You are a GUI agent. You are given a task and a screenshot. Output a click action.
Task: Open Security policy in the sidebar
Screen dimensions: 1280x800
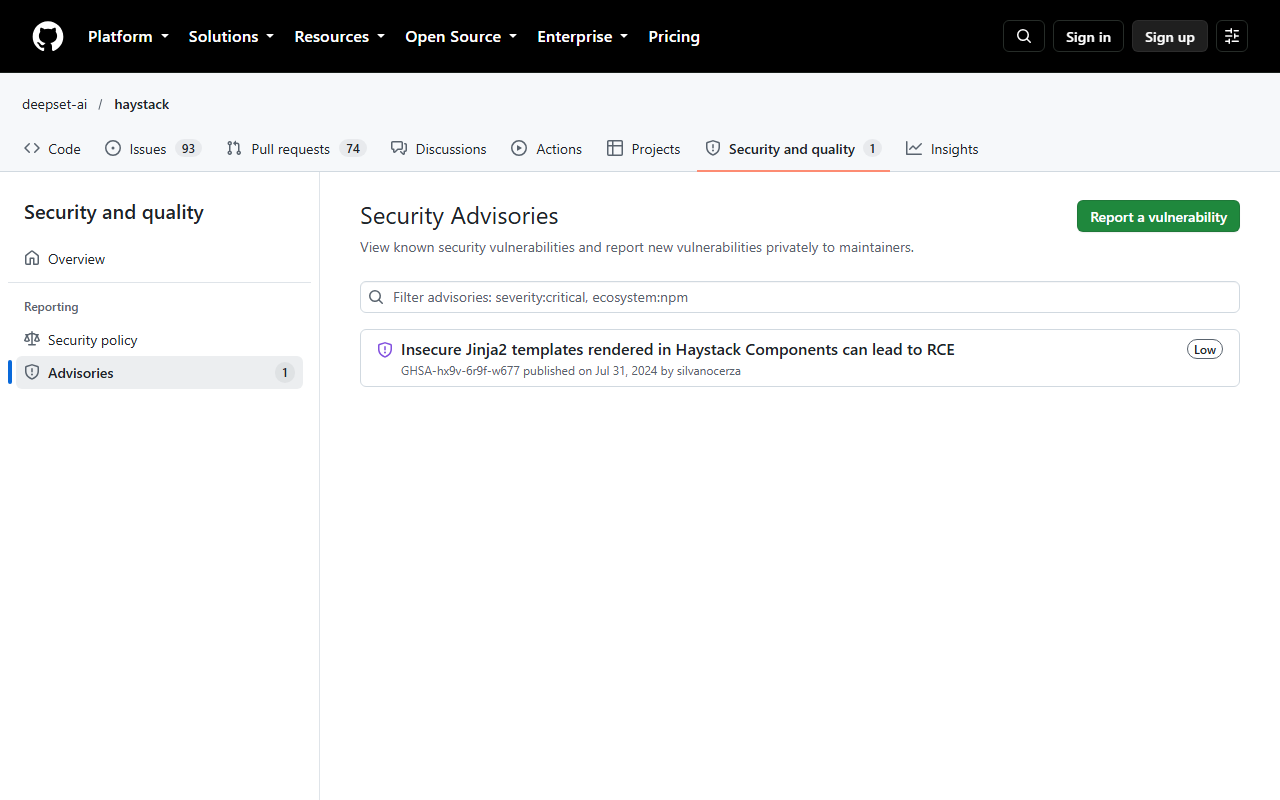[x=160, y=340]
